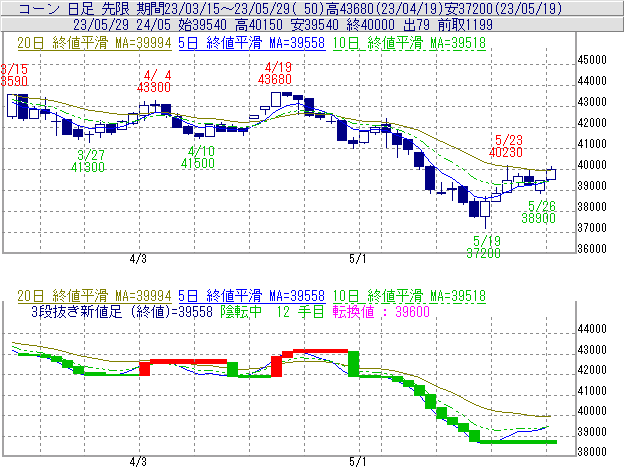Click the 45000 price axis label
Screen dimensions: 624x475
coord(594,59)
